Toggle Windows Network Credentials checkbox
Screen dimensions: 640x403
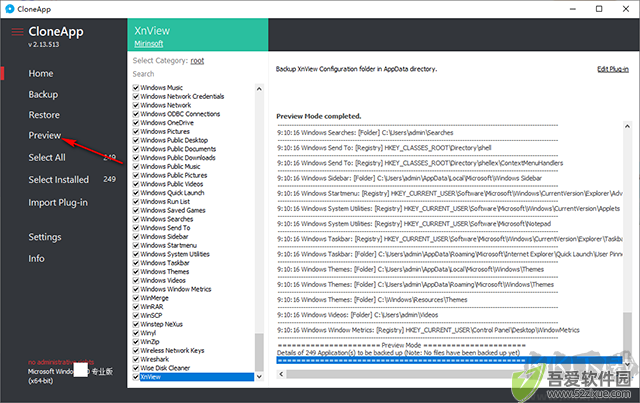pyautogui.click(x=136, y=96)
